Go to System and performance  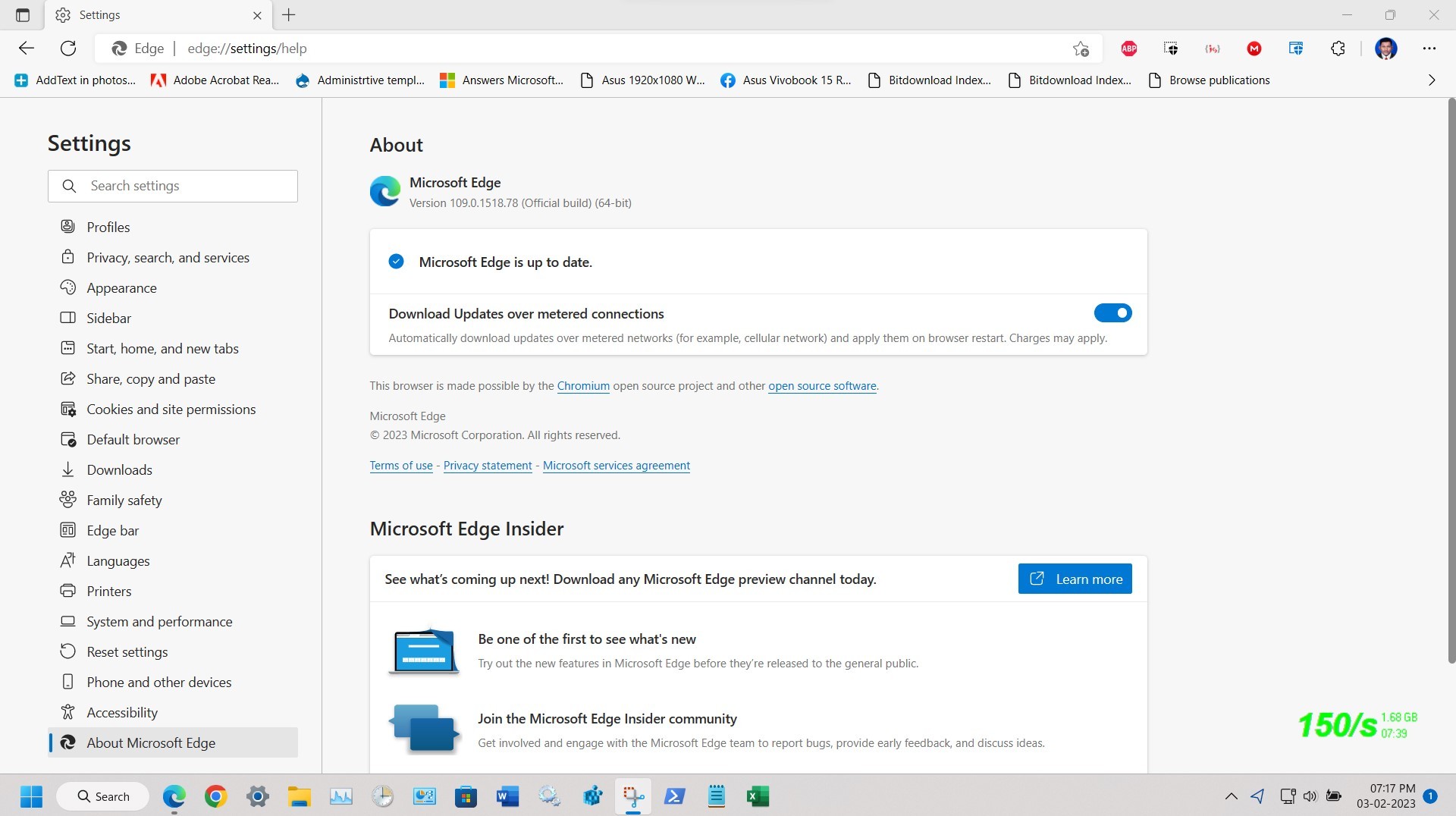point(173,621)
